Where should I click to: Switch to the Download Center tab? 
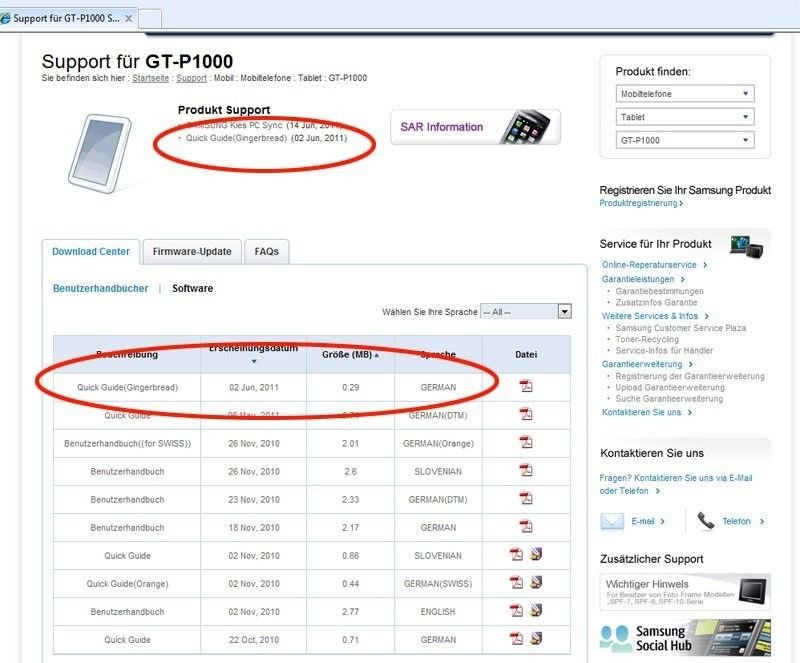pyautogui.click(x=91, y=252)
